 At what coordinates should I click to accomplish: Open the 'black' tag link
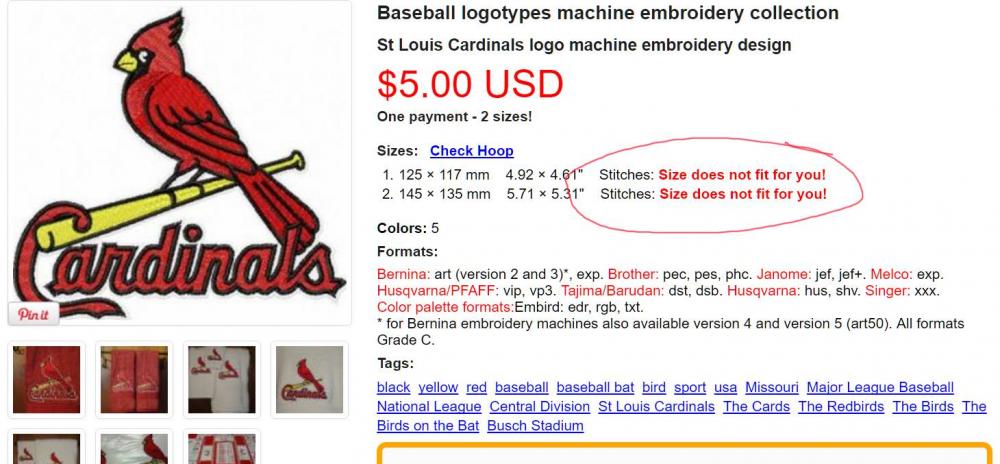[393, 387]
